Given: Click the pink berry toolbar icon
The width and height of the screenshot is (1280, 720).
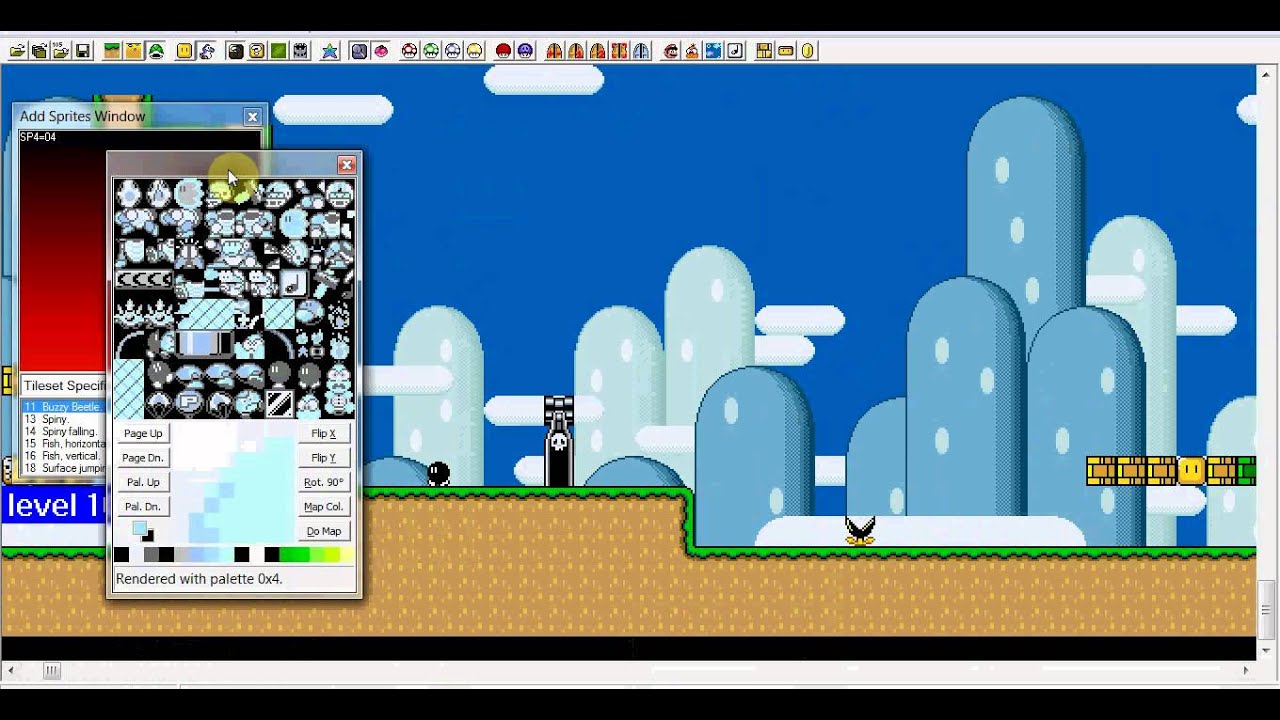Looking at the screenshot, I should click(x=381, y=51).
